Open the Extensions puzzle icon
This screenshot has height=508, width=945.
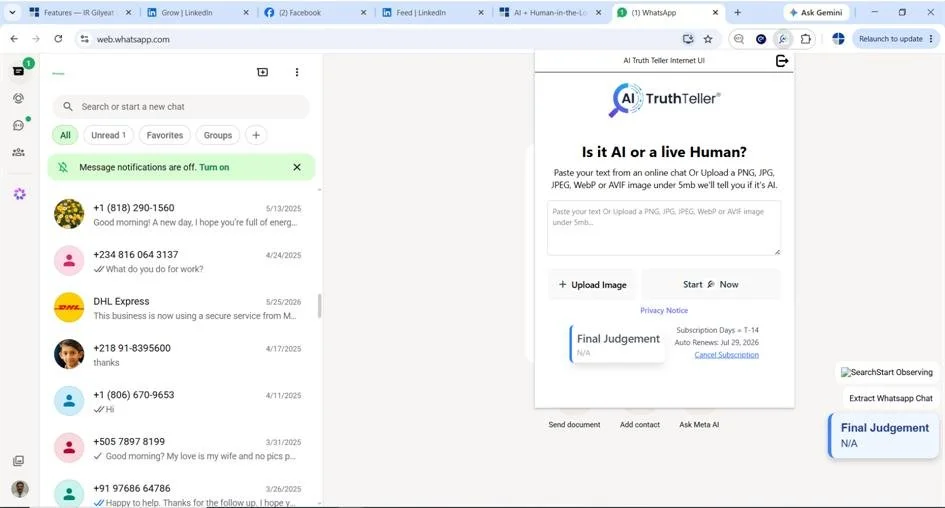pos(805,39)
